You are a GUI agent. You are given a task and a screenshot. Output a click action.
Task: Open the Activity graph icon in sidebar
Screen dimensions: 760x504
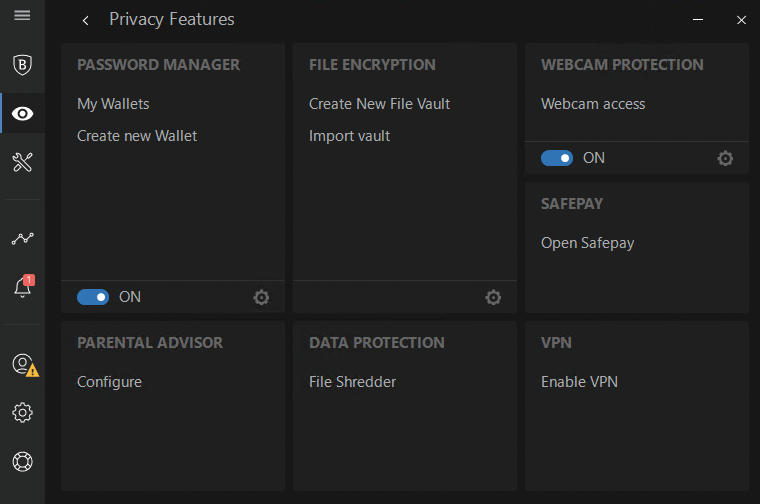[x=22, y=238]
